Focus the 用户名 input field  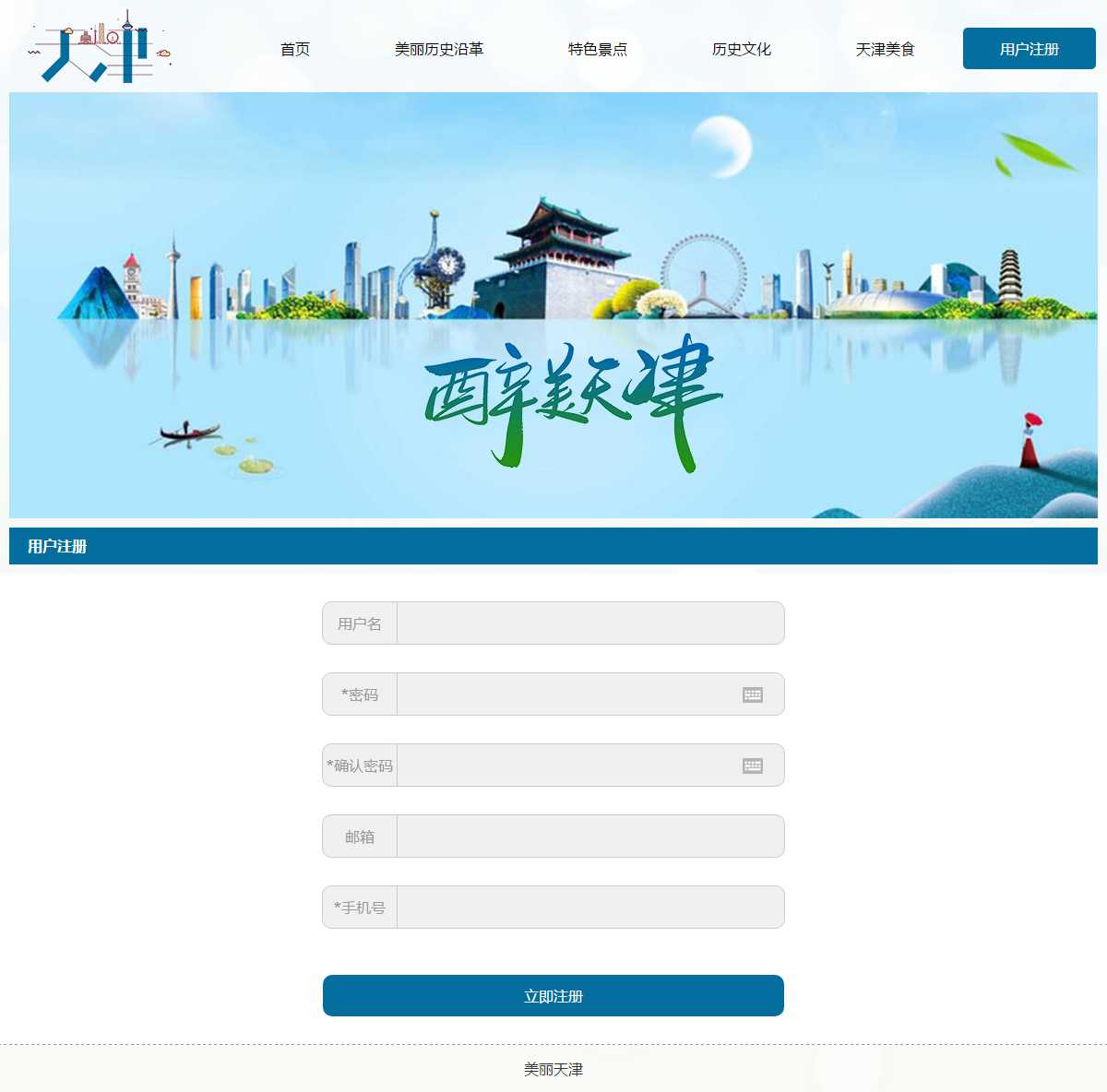(x=590, y=623)
